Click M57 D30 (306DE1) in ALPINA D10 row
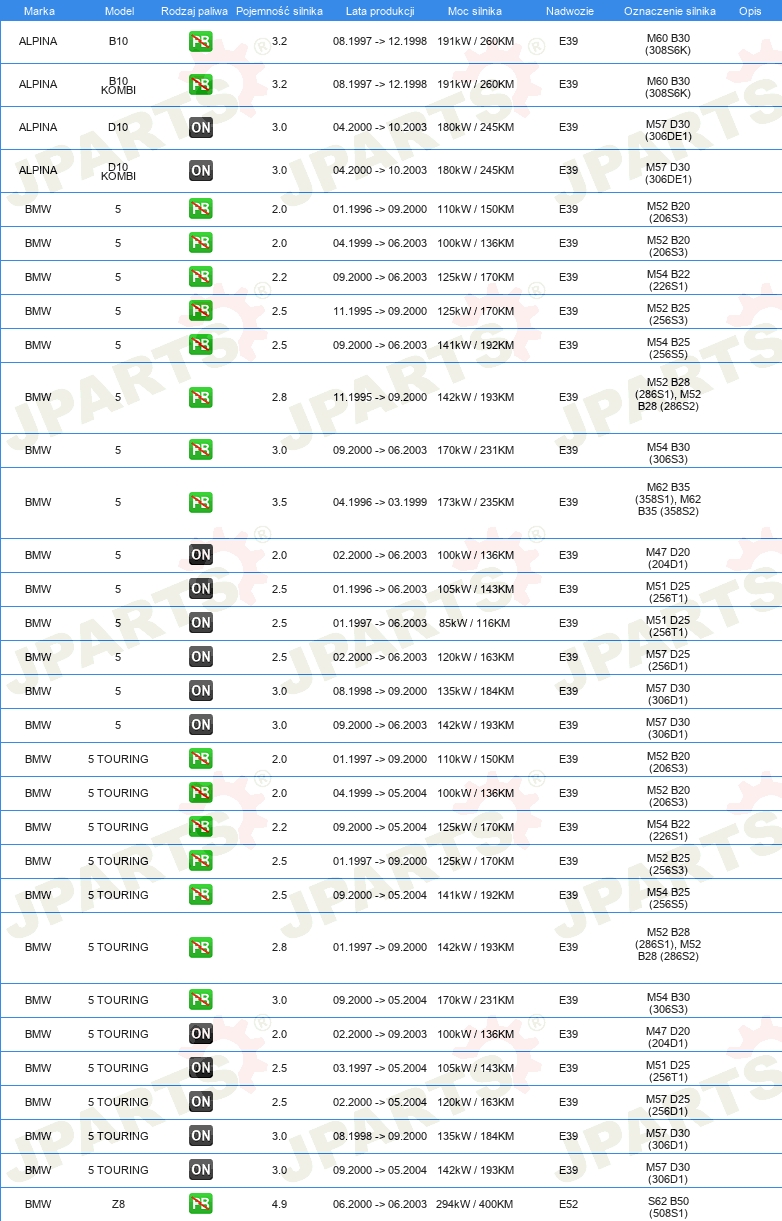The height and width of the screenshot is (1221, 782). point(668,131)
